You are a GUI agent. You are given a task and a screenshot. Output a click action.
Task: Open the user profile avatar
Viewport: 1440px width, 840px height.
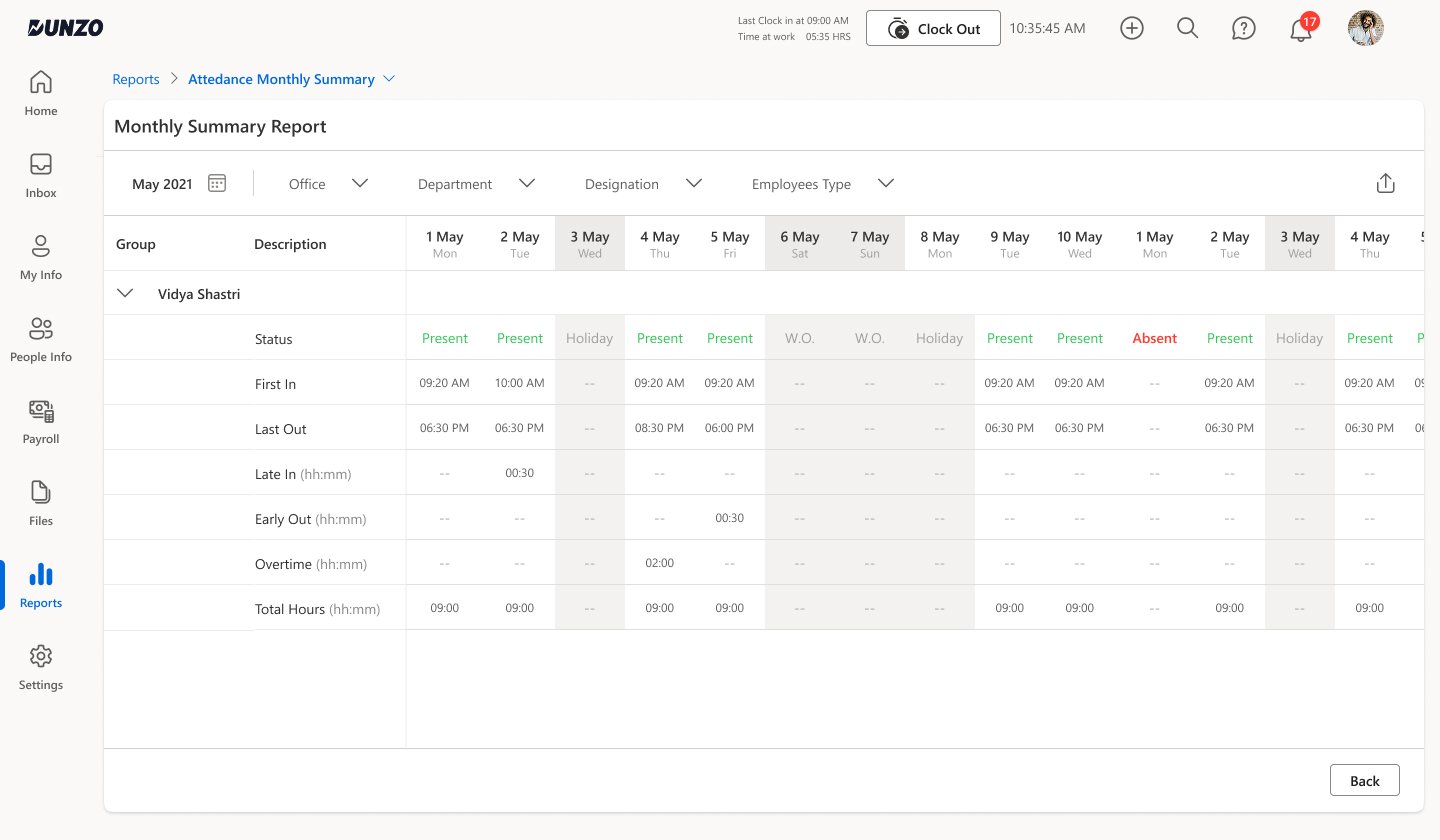pyautogui.click(x=1365, y=28)
